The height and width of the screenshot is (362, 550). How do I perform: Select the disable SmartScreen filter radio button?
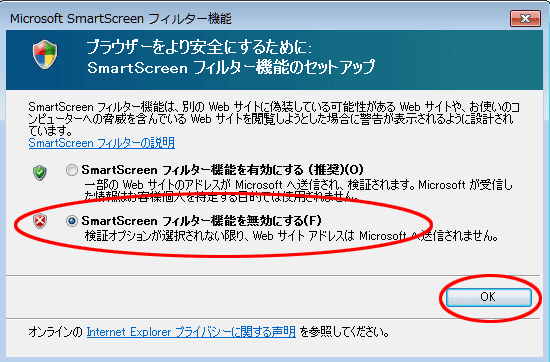point(72,221)
